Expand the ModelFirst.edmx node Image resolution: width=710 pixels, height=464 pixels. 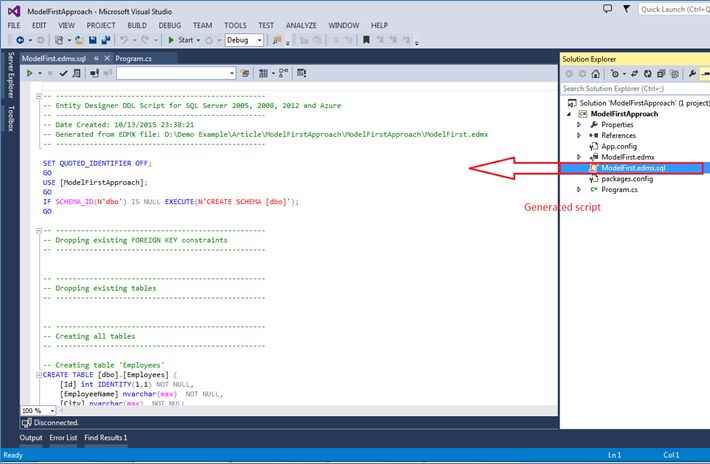click(x=579, y=157)
